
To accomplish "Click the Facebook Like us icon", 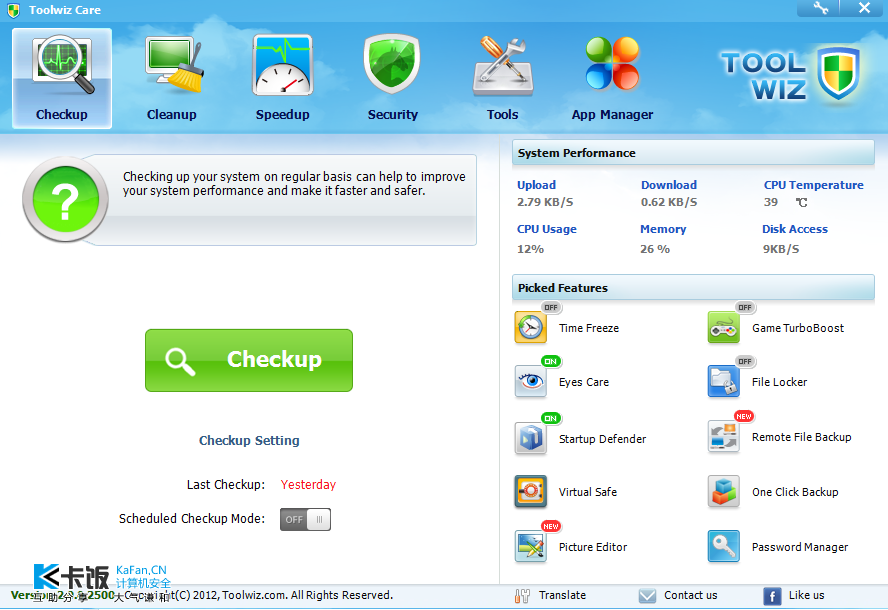I will pyautogui.click(x=772, y=596).
